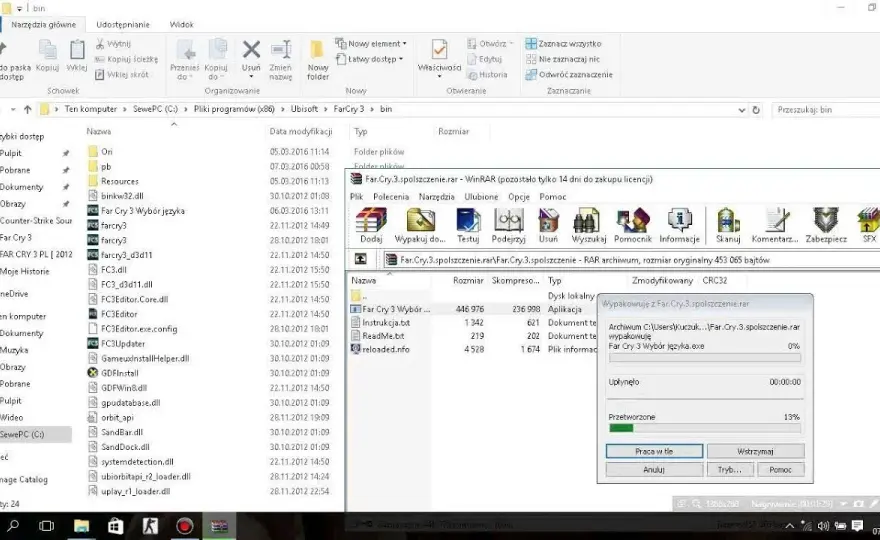Image resolution: width=880 pixels, height=540 pixels.
Task: Select Instrukcja.txt in the WinRAR list
Action: [x=386, y=323]
